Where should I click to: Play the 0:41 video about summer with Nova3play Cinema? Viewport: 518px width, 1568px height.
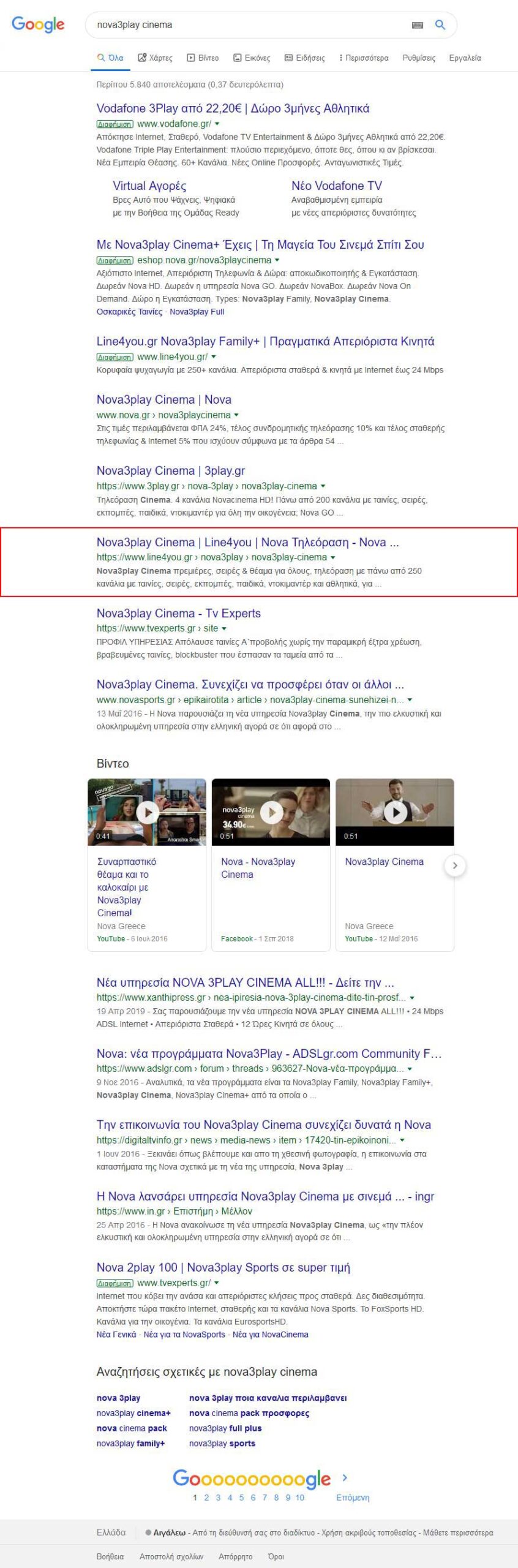(147, 812)
